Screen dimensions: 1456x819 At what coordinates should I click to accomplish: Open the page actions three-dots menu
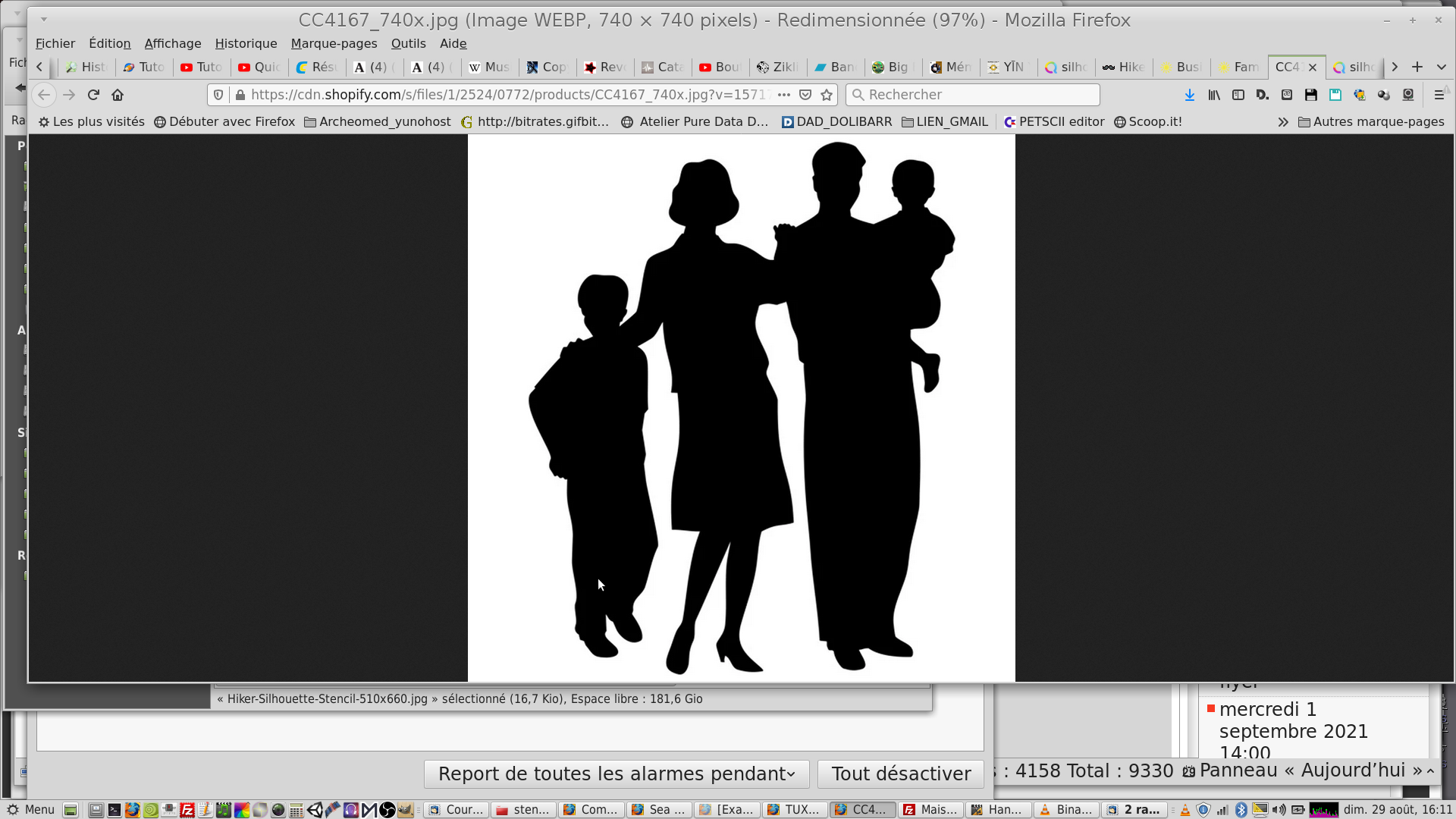coord(784,95)
